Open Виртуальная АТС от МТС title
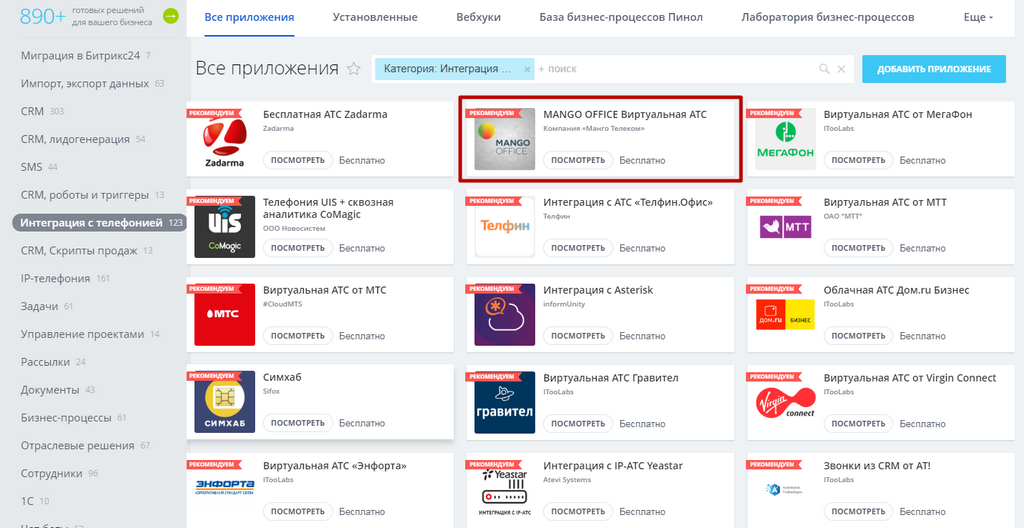The image size is (1024, 528). (325, 290)
